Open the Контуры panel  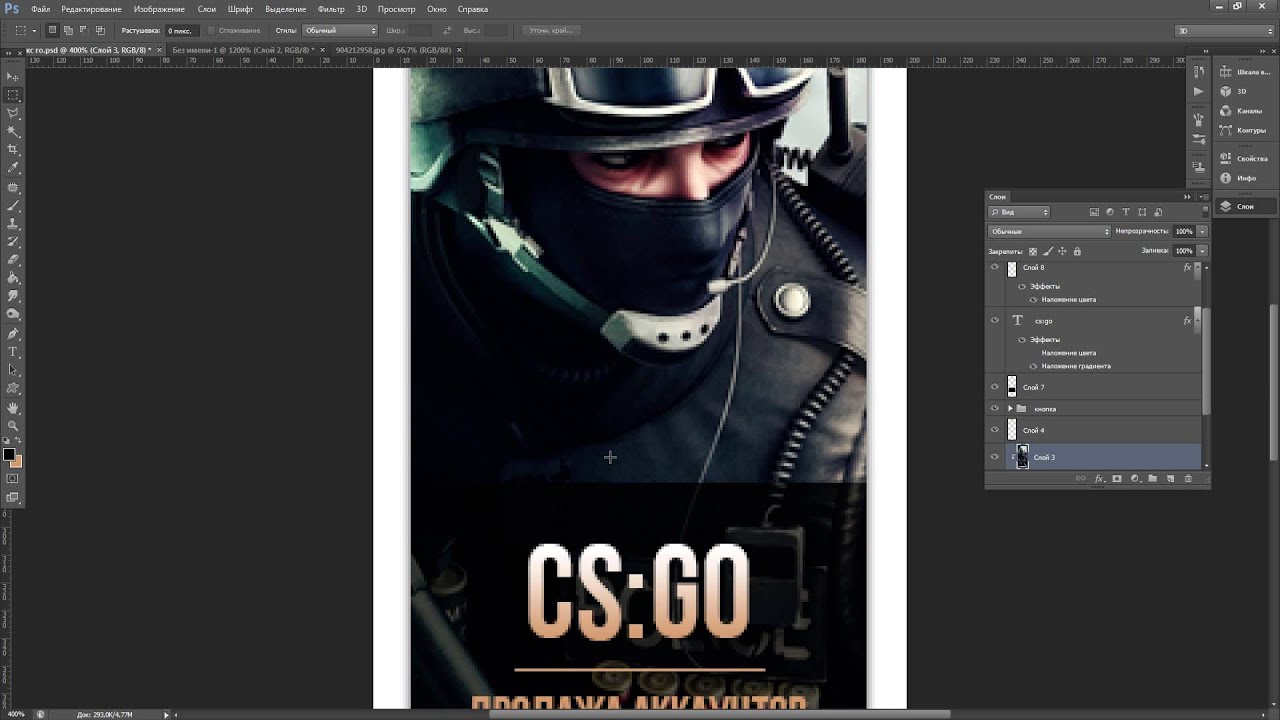coord(1248,130)
